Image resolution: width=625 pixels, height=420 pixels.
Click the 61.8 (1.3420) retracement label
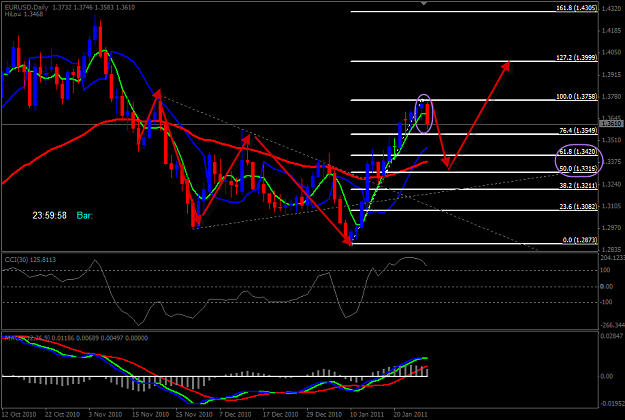pyautogui.click(x=578, y=151)
